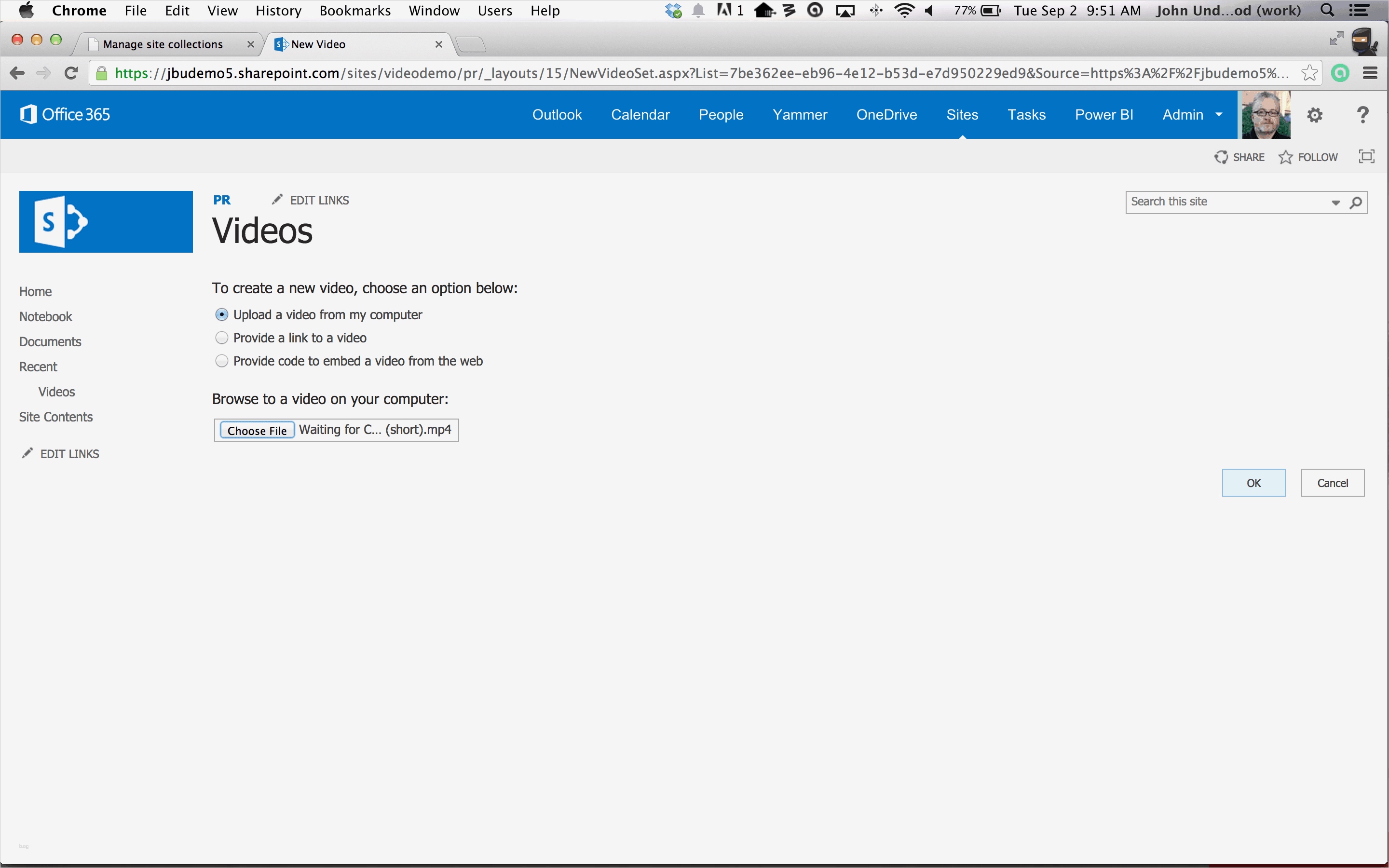Screen dimensions: 1389x868
Task: Choose embed code video from web option
Action: coord(221,361)
